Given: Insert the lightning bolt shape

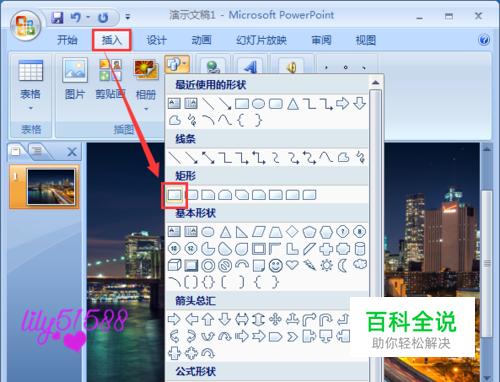Looking at the screenshot, I should (309, 265).
